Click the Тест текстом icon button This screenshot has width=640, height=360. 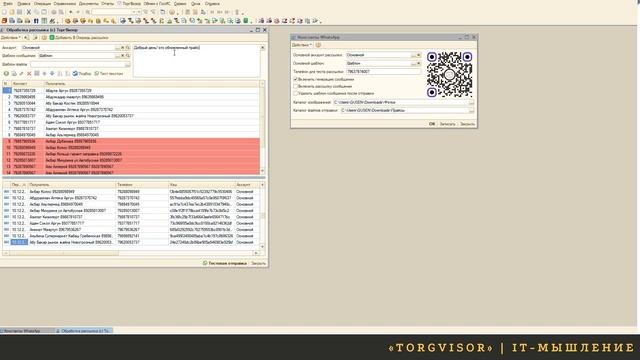point(109,73)
